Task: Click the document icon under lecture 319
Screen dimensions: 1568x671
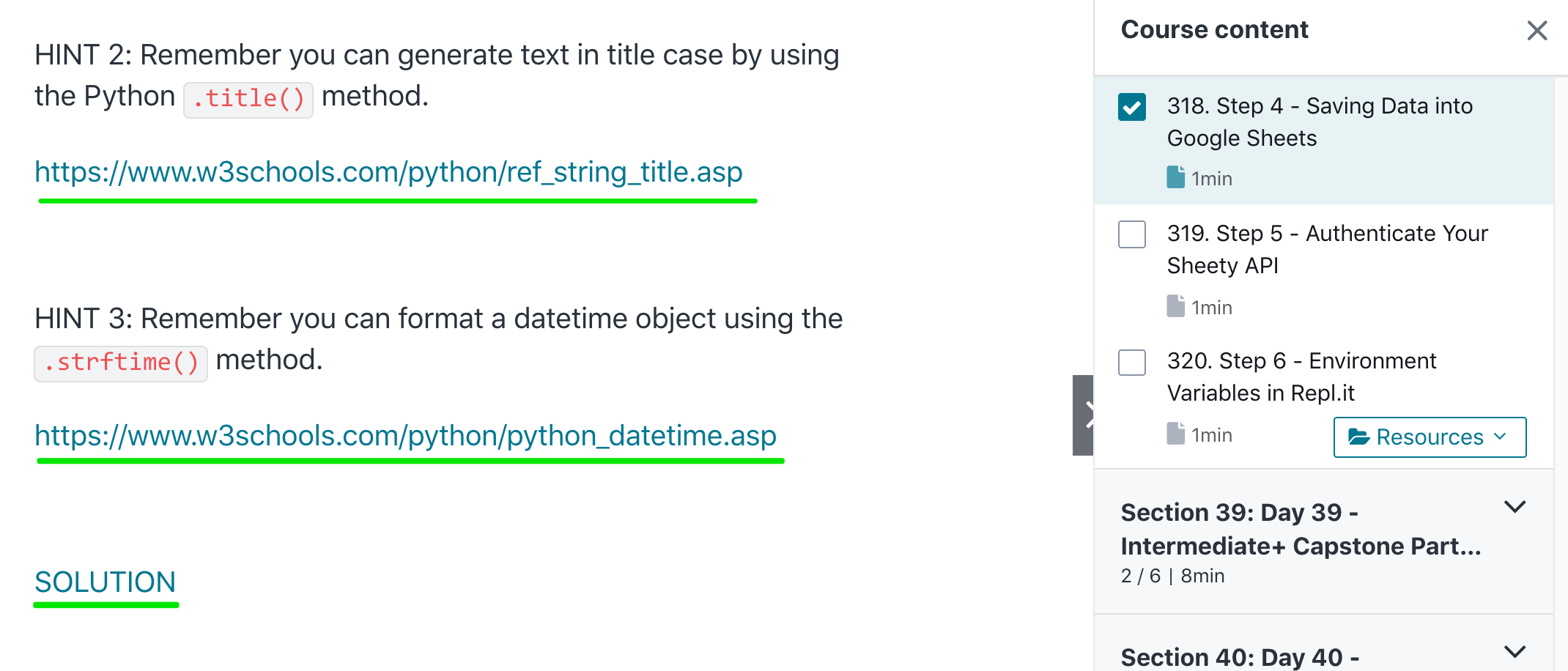Action: point(1175,306)
